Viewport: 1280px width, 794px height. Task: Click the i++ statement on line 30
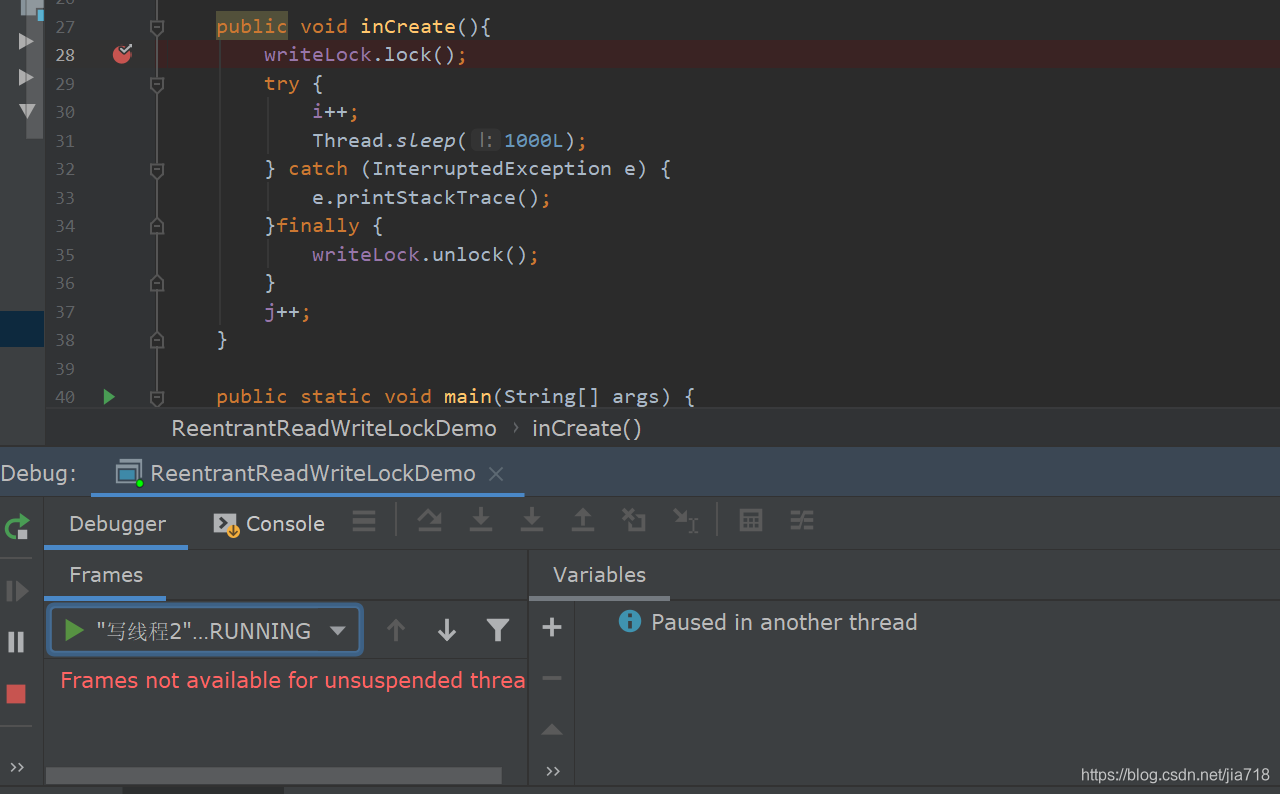335,112
